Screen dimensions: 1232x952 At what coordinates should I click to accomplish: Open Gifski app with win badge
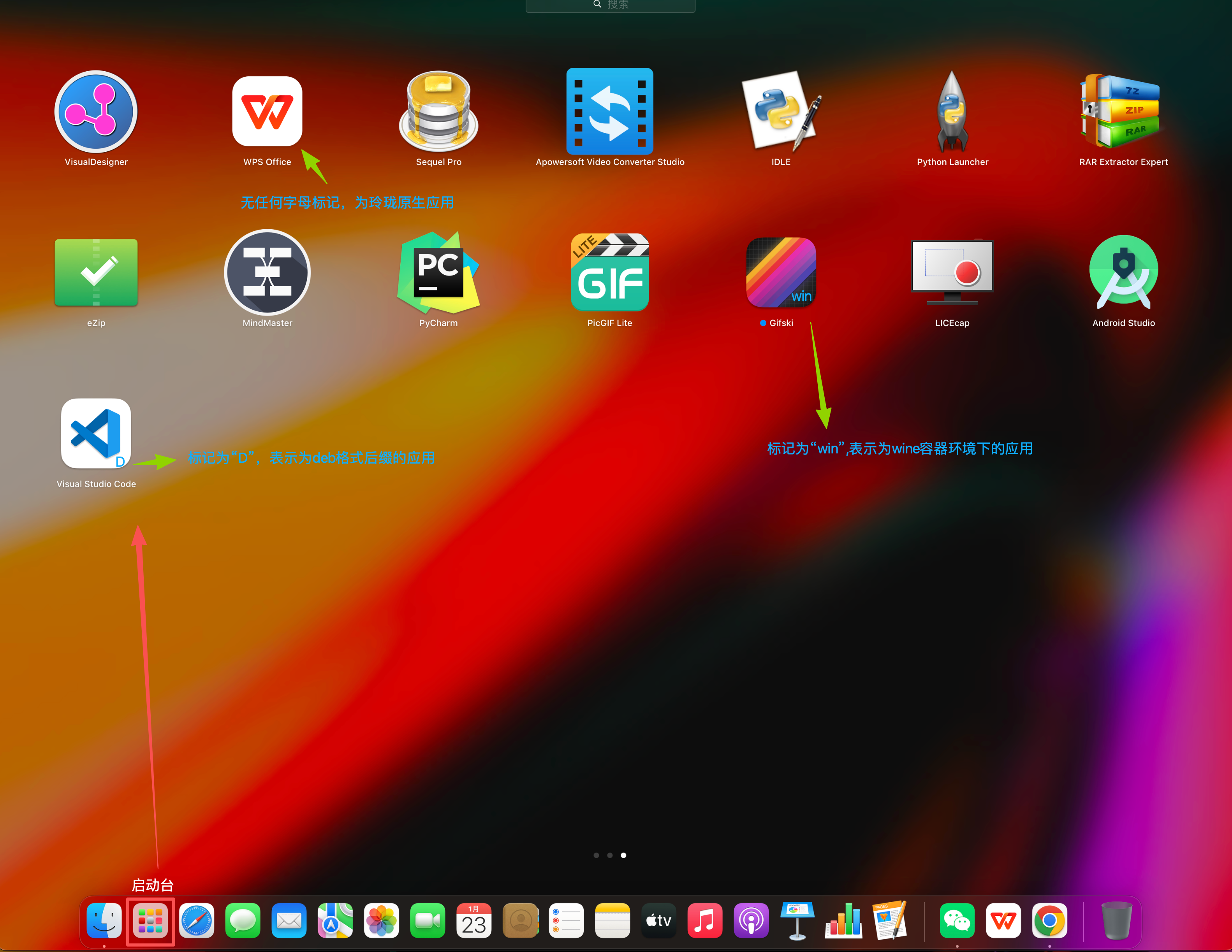coord(781,273)
